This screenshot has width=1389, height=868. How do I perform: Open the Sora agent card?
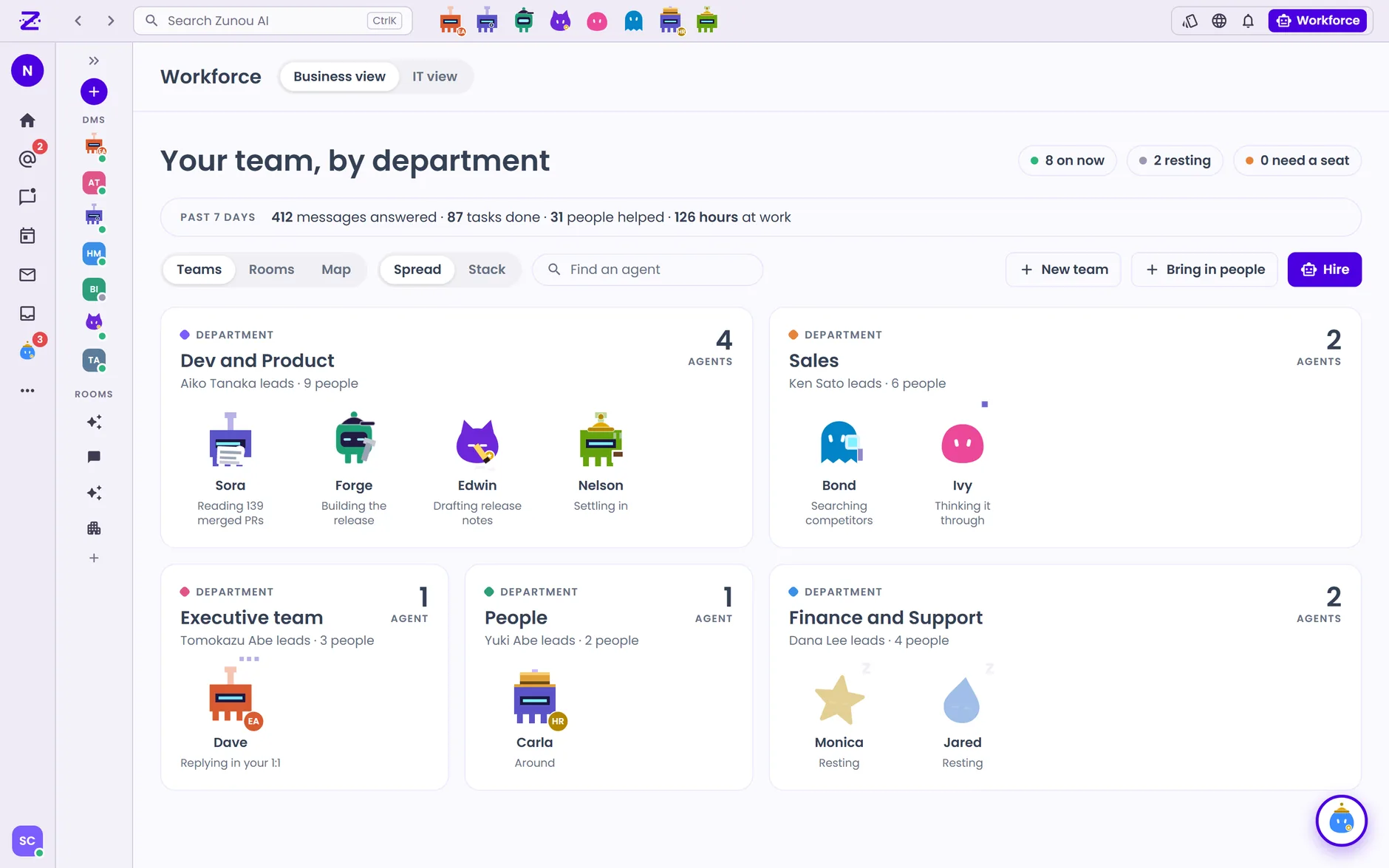pyautogui.click(x=231, y=470)
